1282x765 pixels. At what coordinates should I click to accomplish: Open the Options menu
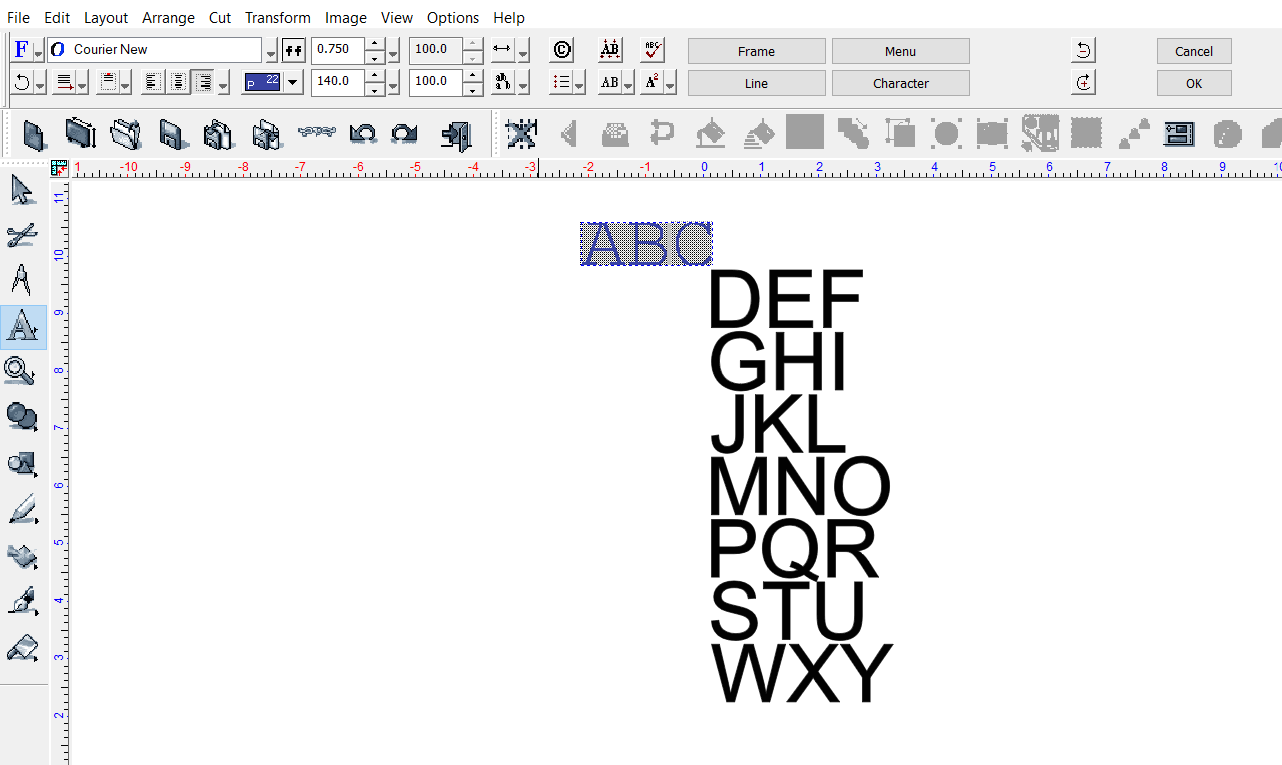tap(453, 18)
